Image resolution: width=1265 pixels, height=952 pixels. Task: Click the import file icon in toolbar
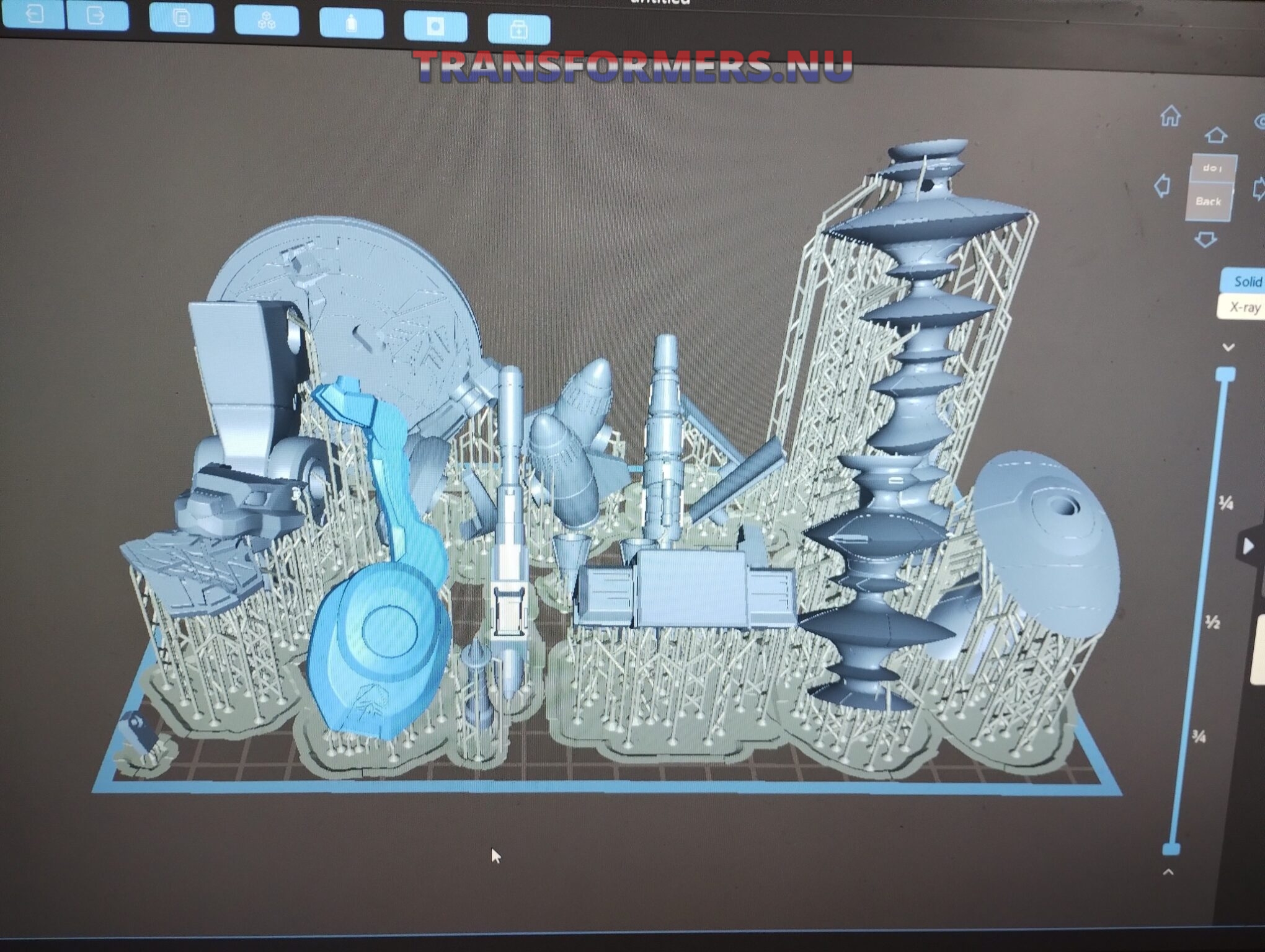pos(33,14)
